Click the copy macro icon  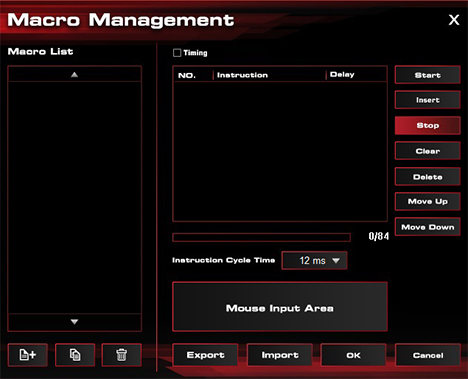point(75,355)
